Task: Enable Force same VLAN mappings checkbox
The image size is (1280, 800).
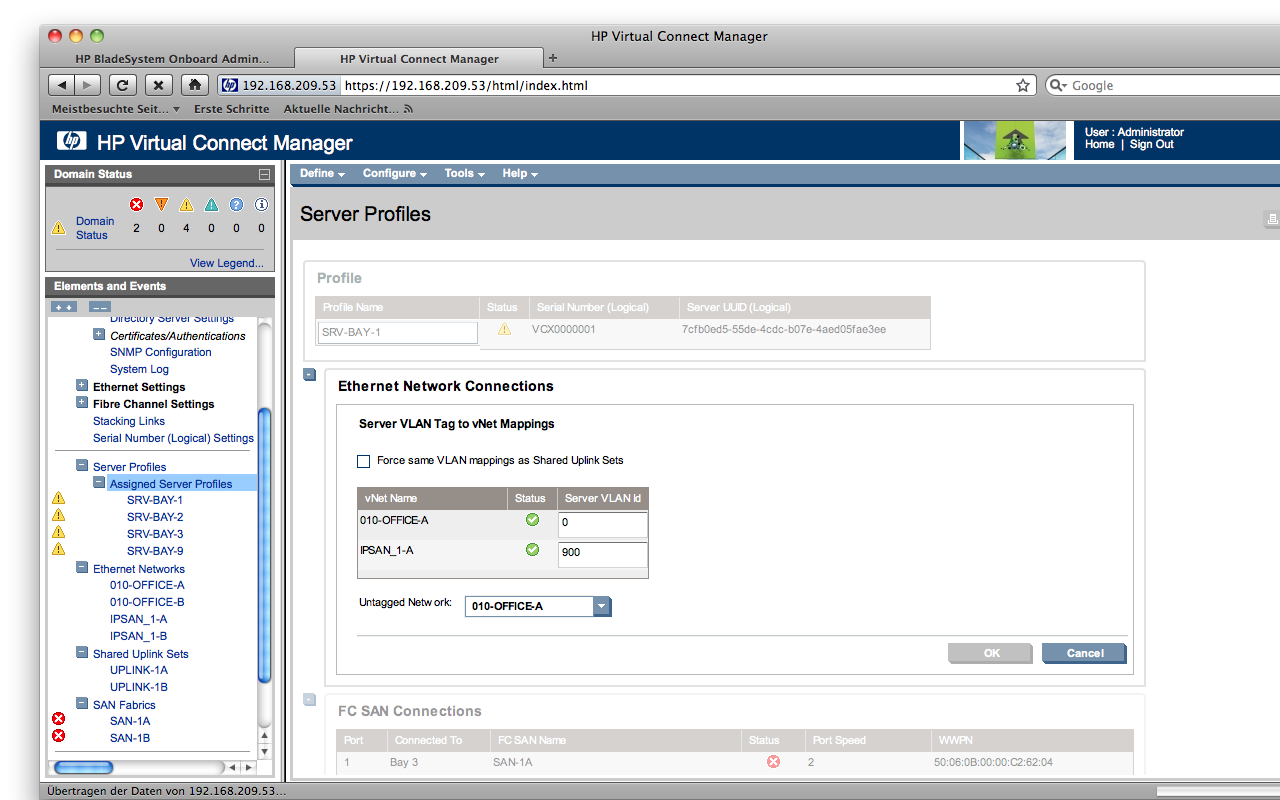Action: click(x=363, y=461)
